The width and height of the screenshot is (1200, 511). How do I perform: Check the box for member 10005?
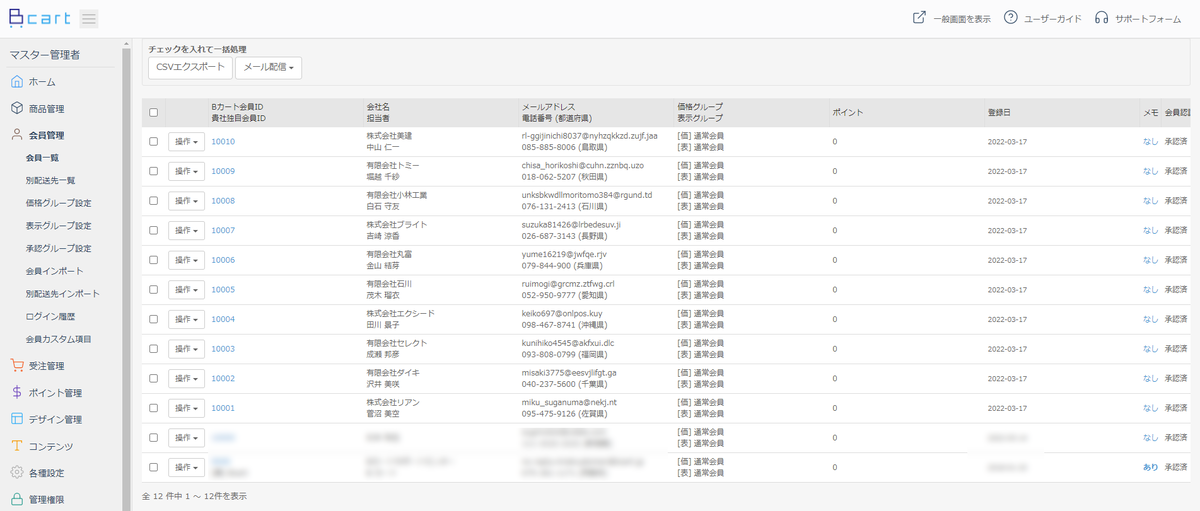coord(153,289)
